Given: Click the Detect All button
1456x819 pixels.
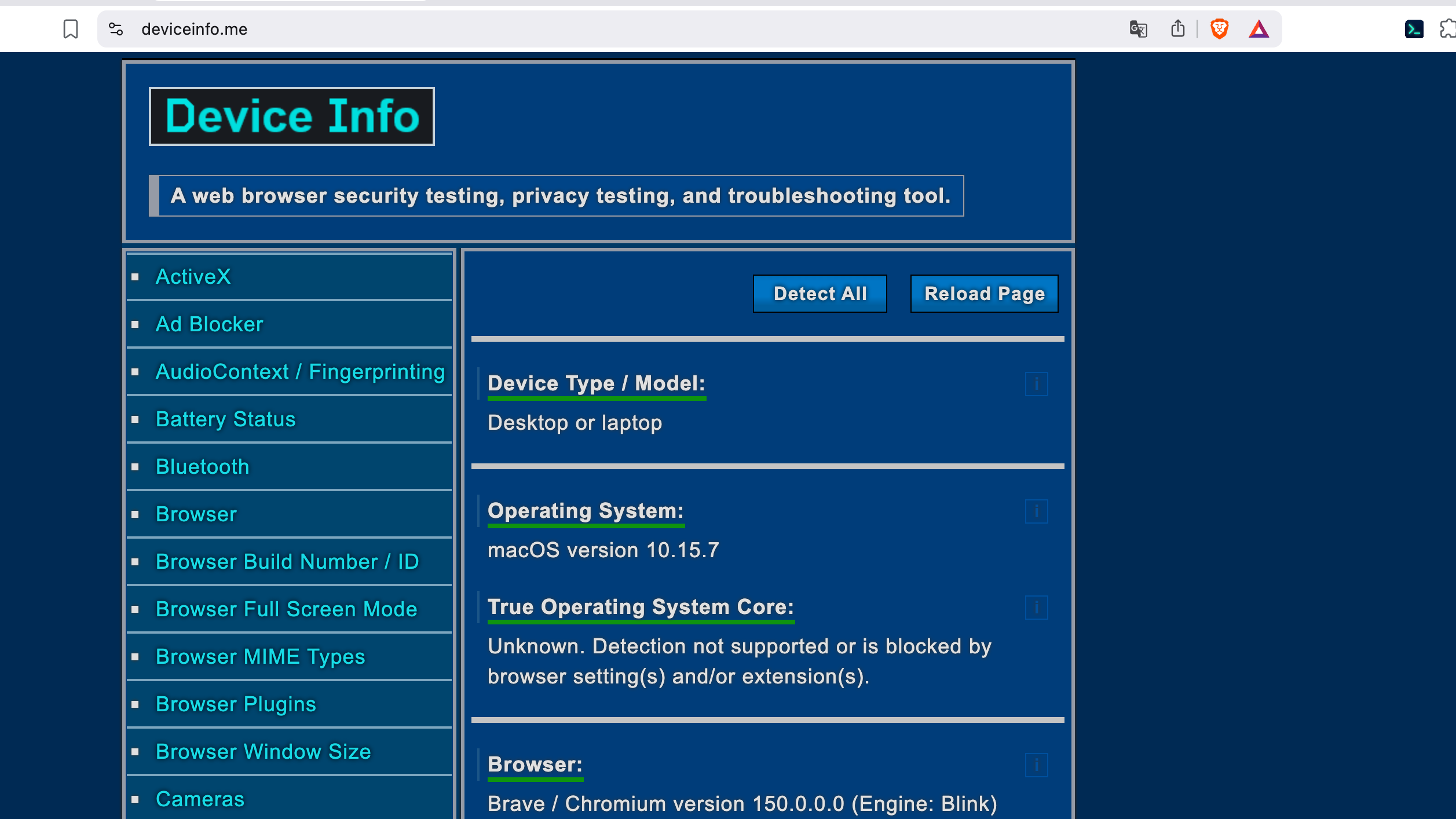Looking at the screenshot, I should pyautogui.click(x=820, y=294).
